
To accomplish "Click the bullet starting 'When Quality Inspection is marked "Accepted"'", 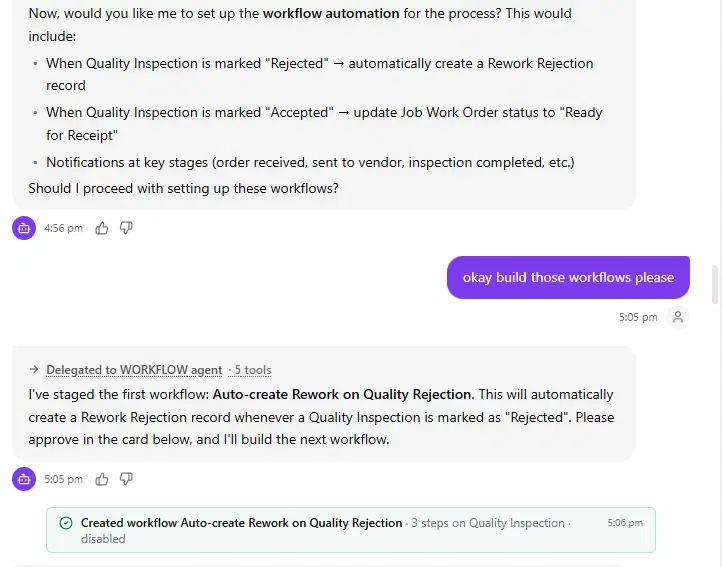I will pos(324,124).
